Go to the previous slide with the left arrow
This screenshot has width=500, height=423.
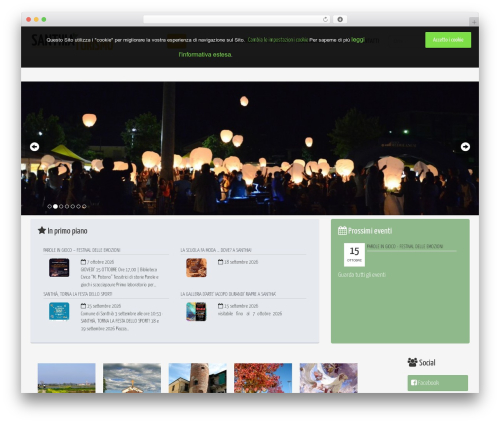pos(34,147)
